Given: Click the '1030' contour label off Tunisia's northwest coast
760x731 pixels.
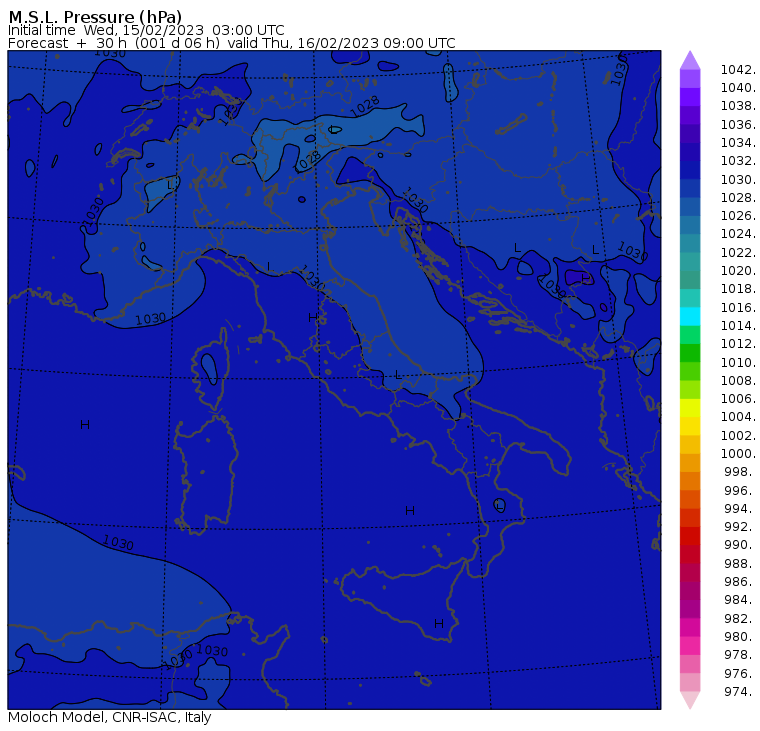Looking at the screenshot, I should tap(118, 542).
